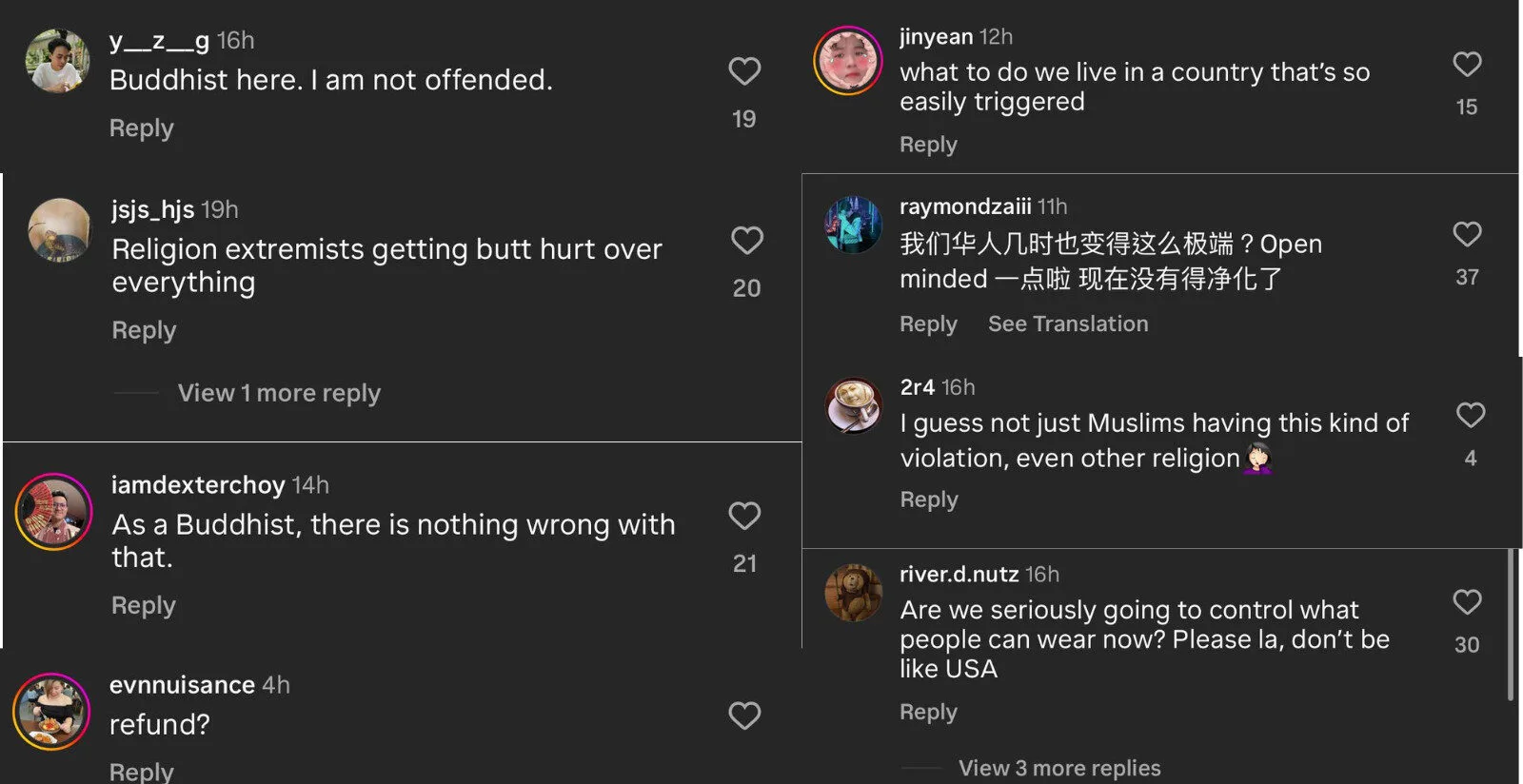Reply to y__z__g's comment
The width and height of the screenshot is (1523, 784).
click(x=142, y=128)
